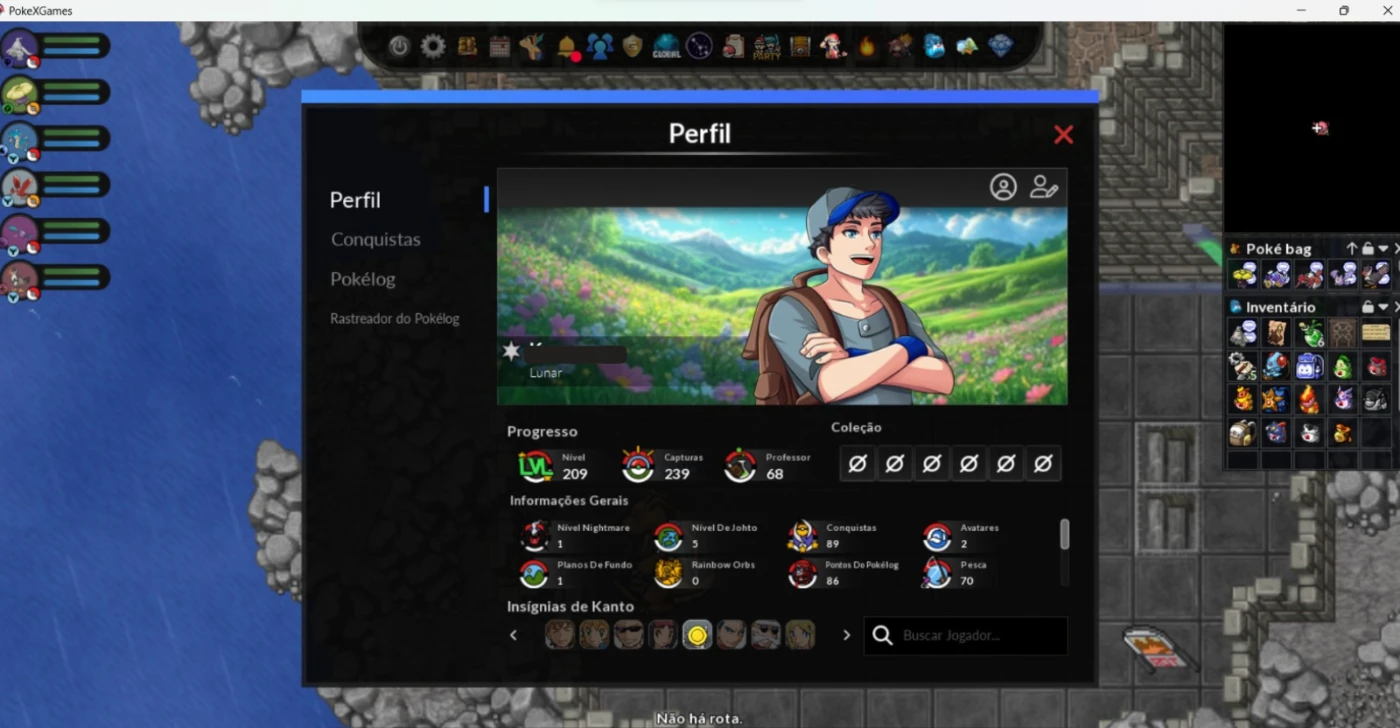
Task: Show next Kanto badges with right arrow
Action: (x=846, y=635)
